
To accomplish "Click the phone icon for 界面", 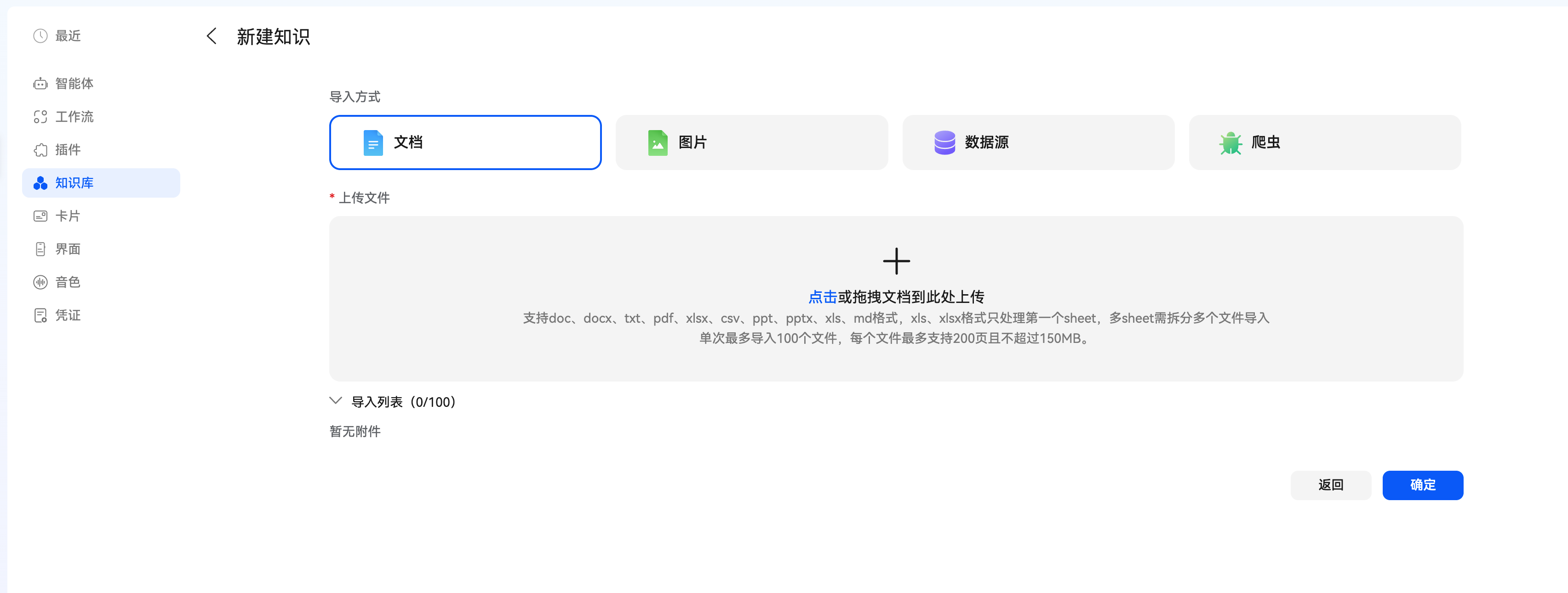I will pos(40,249).
